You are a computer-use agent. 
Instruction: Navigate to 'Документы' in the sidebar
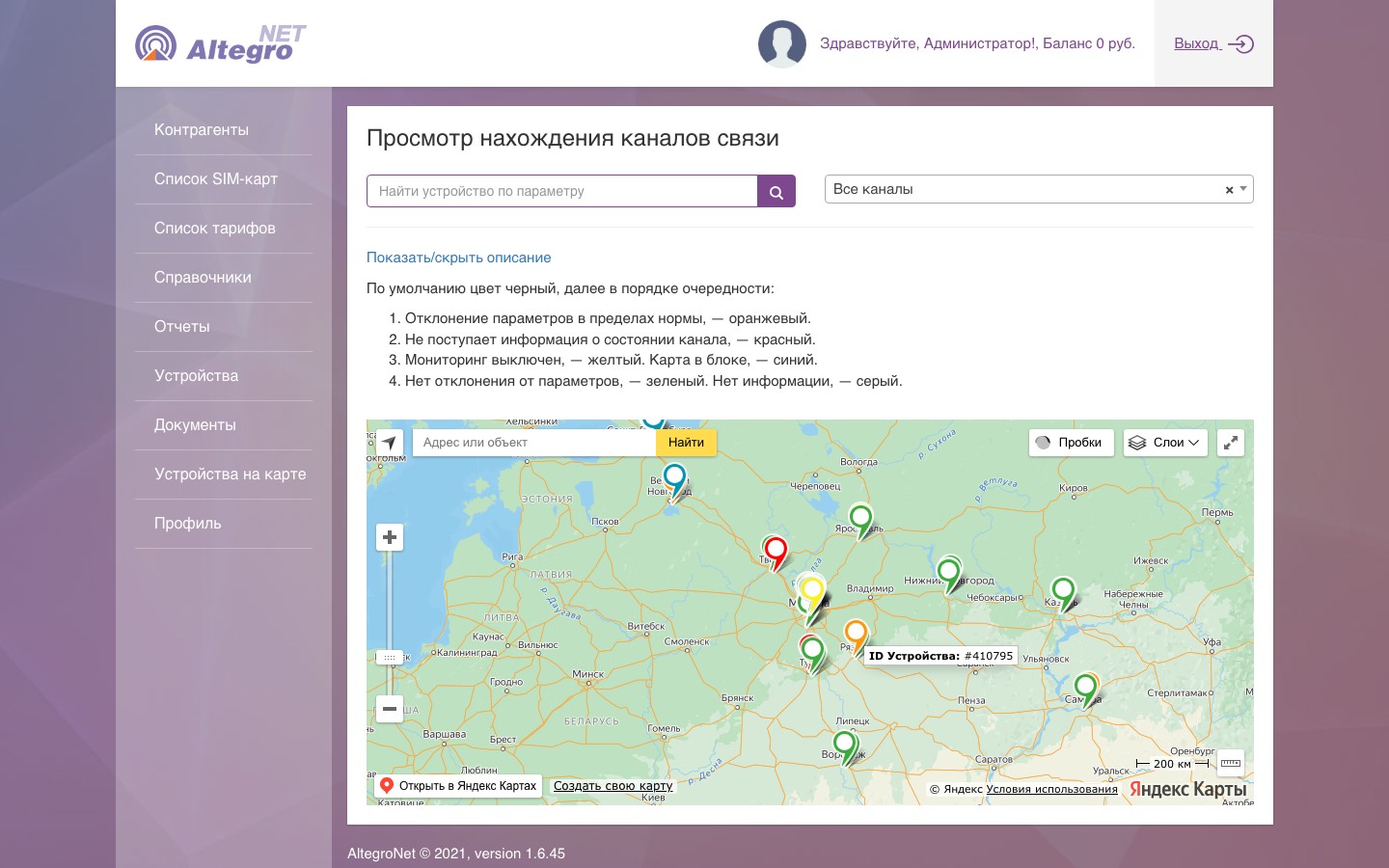(x=195, y=425)
